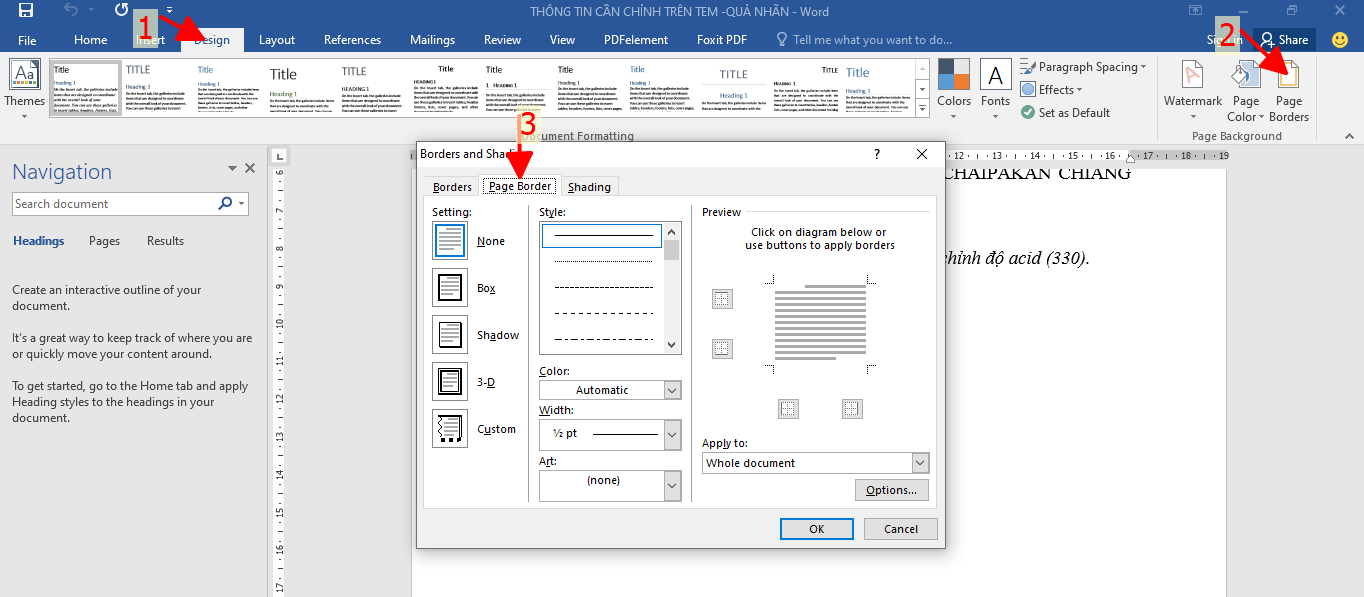The height and width of the screenshot is (597, 1364).
Task: Open the Foxit PDF ribbon tab
Action: pos(722,40)
